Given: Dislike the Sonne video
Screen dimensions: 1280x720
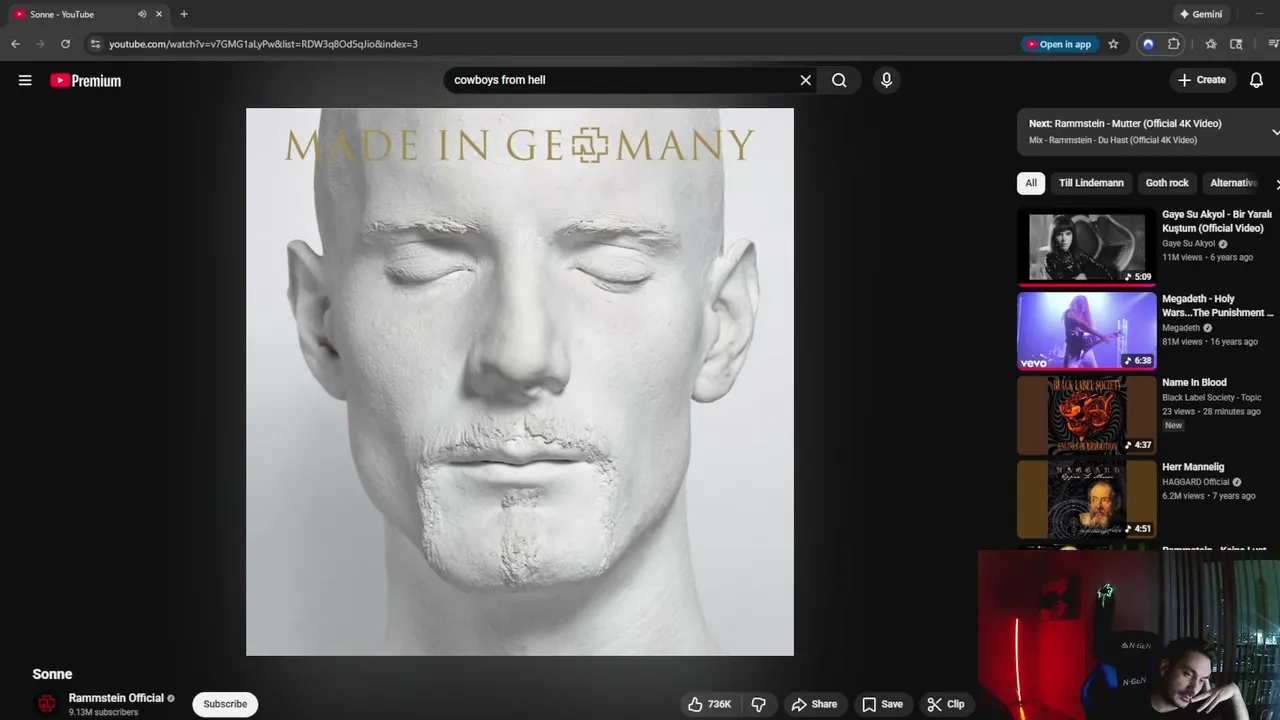Looking at the screenshot, I should pos(759,704).
